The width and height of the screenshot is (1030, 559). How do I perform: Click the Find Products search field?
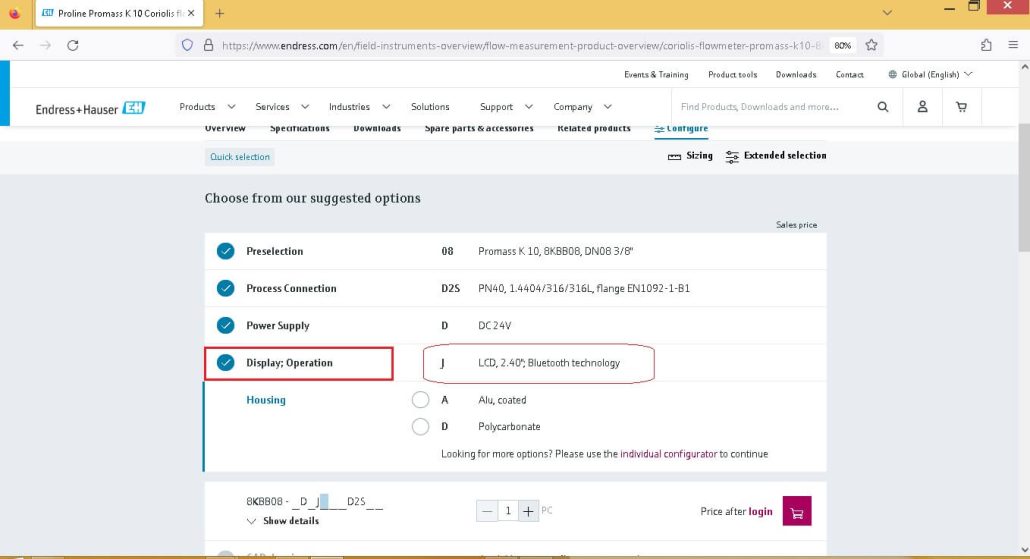772,106
